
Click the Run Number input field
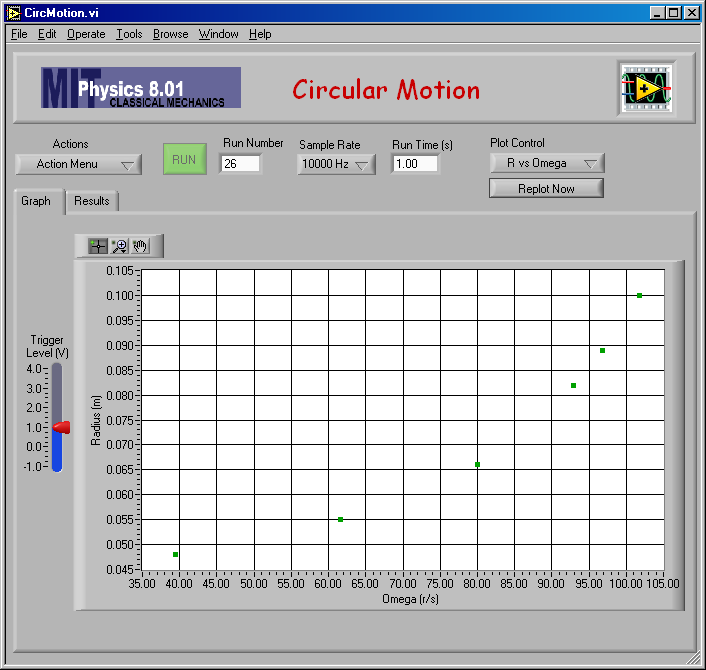click(241, 163)
